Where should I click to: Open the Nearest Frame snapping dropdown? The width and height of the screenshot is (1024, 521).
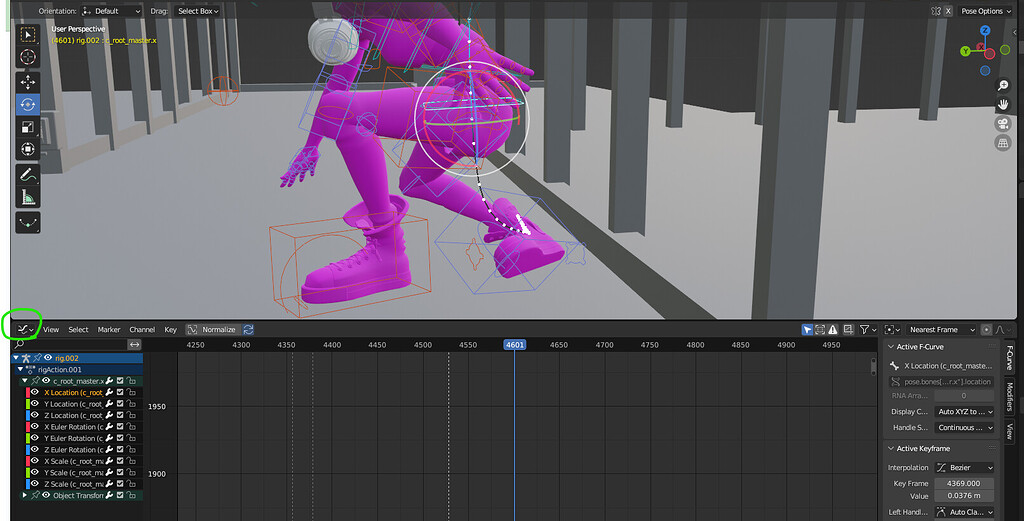[941, 330]
